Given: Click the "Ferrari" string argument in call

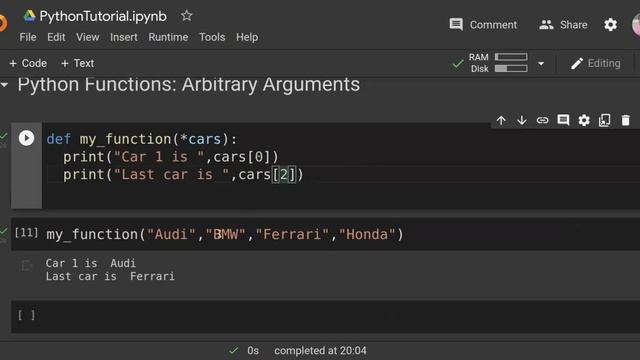Looking at the screenshot, I should pos(292,234).
